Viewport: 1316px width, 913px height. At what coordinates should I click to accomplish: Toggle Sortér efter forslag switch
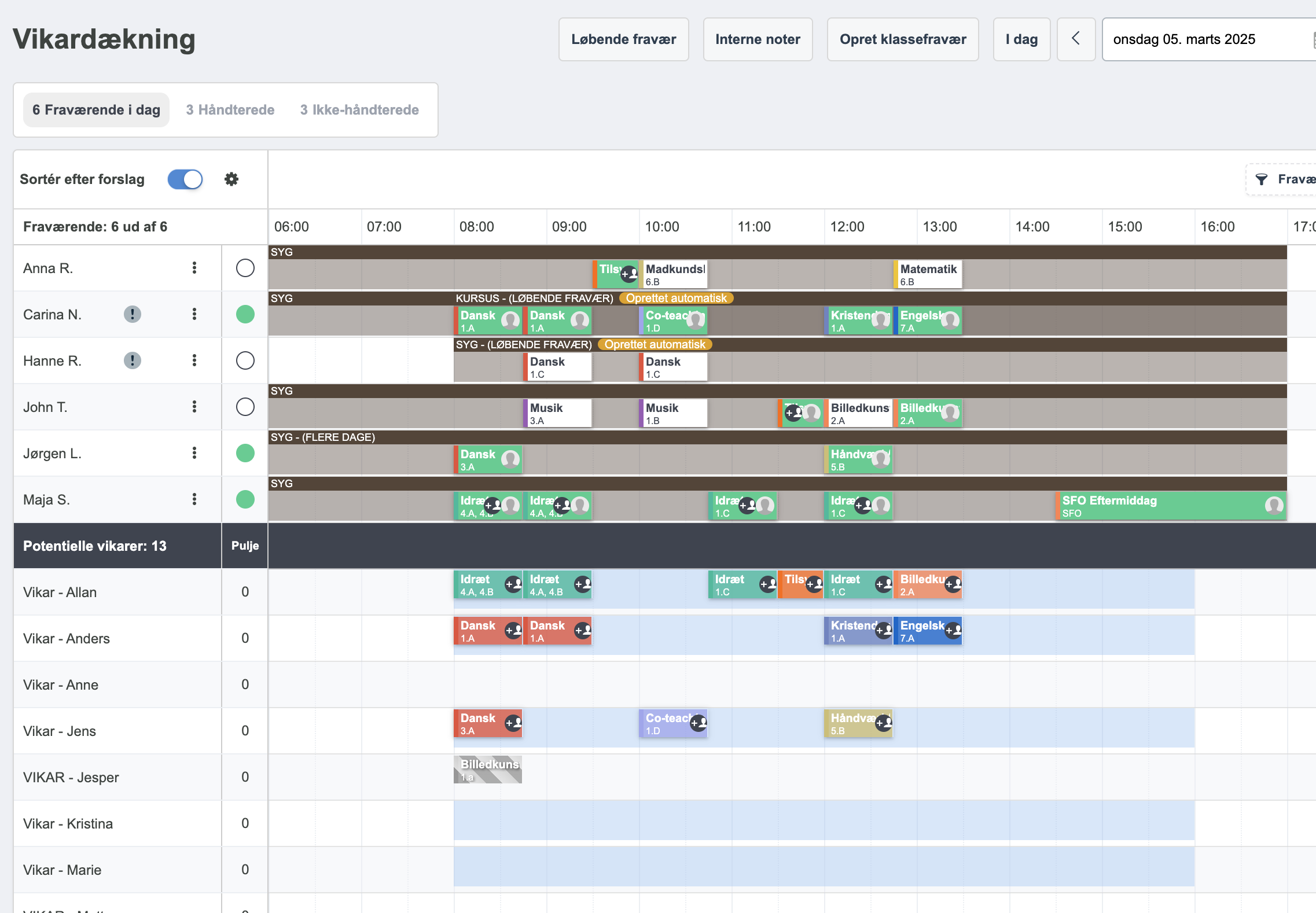pos(185,179)
